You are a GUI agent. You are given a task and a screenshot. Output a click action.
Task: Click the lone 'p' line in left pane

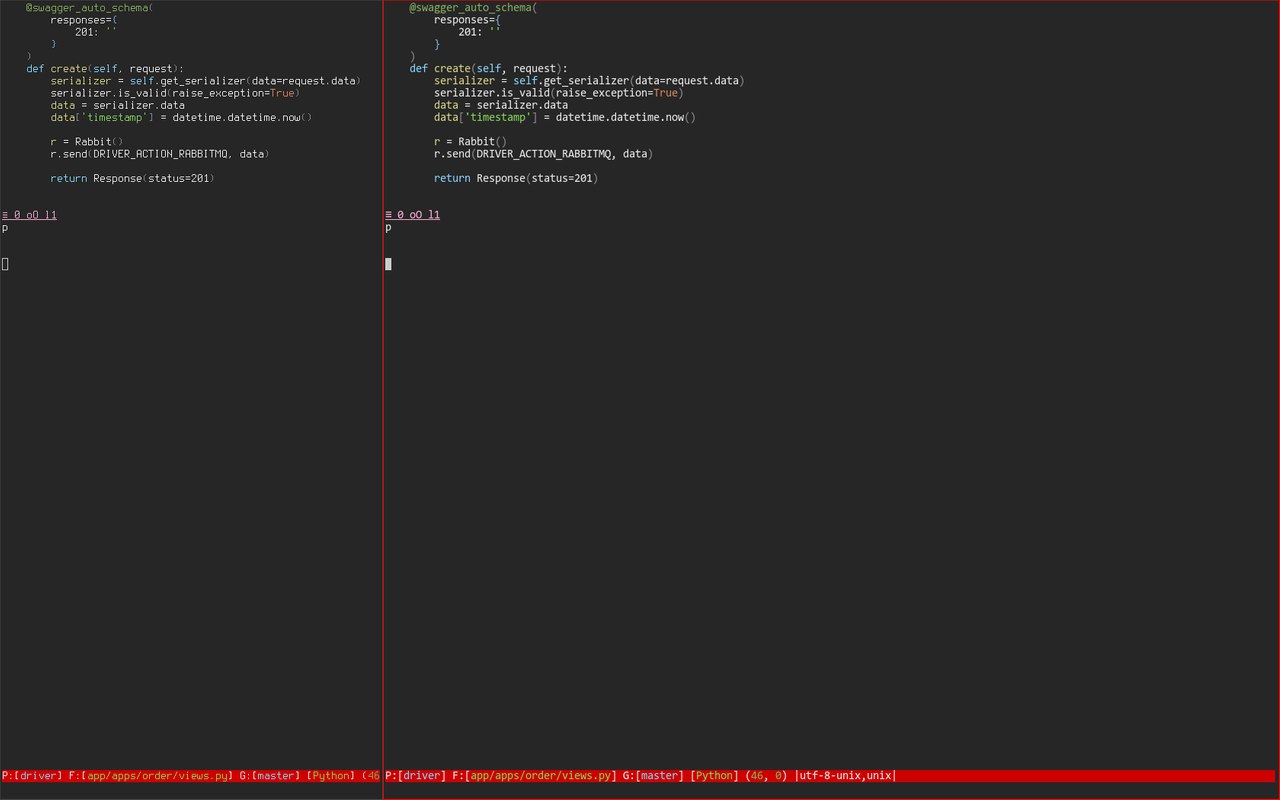point(5,228)
